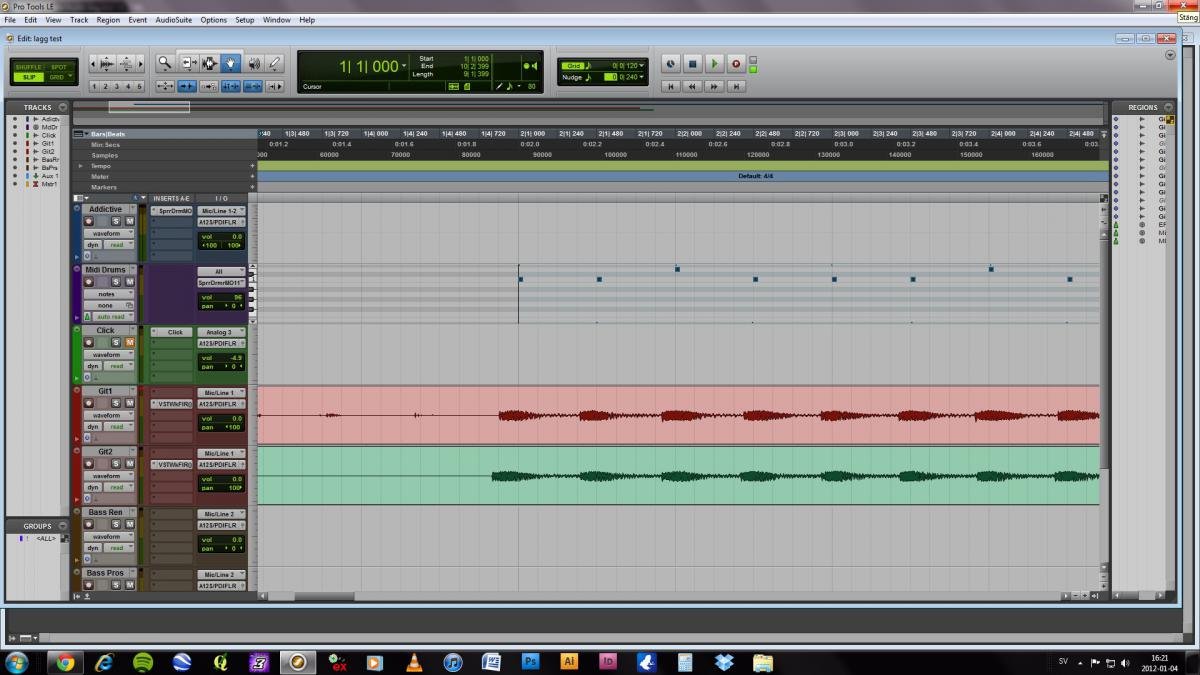Image resolution: width=1200 pixels, height=675 pixels.
Task: Select the Pencil tool
Action: point(275,63)
